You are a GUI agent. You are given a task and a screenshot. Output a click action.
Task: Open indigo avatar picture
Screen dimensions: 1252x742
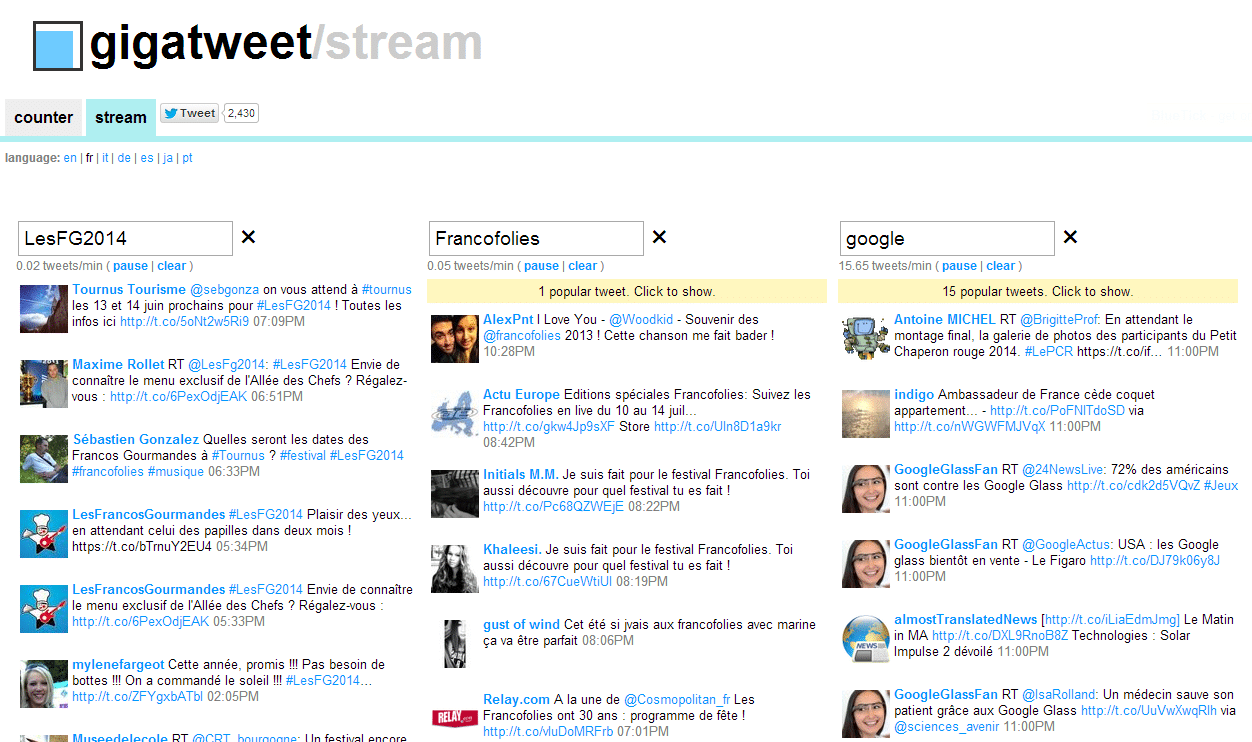[x=866, y=413]
